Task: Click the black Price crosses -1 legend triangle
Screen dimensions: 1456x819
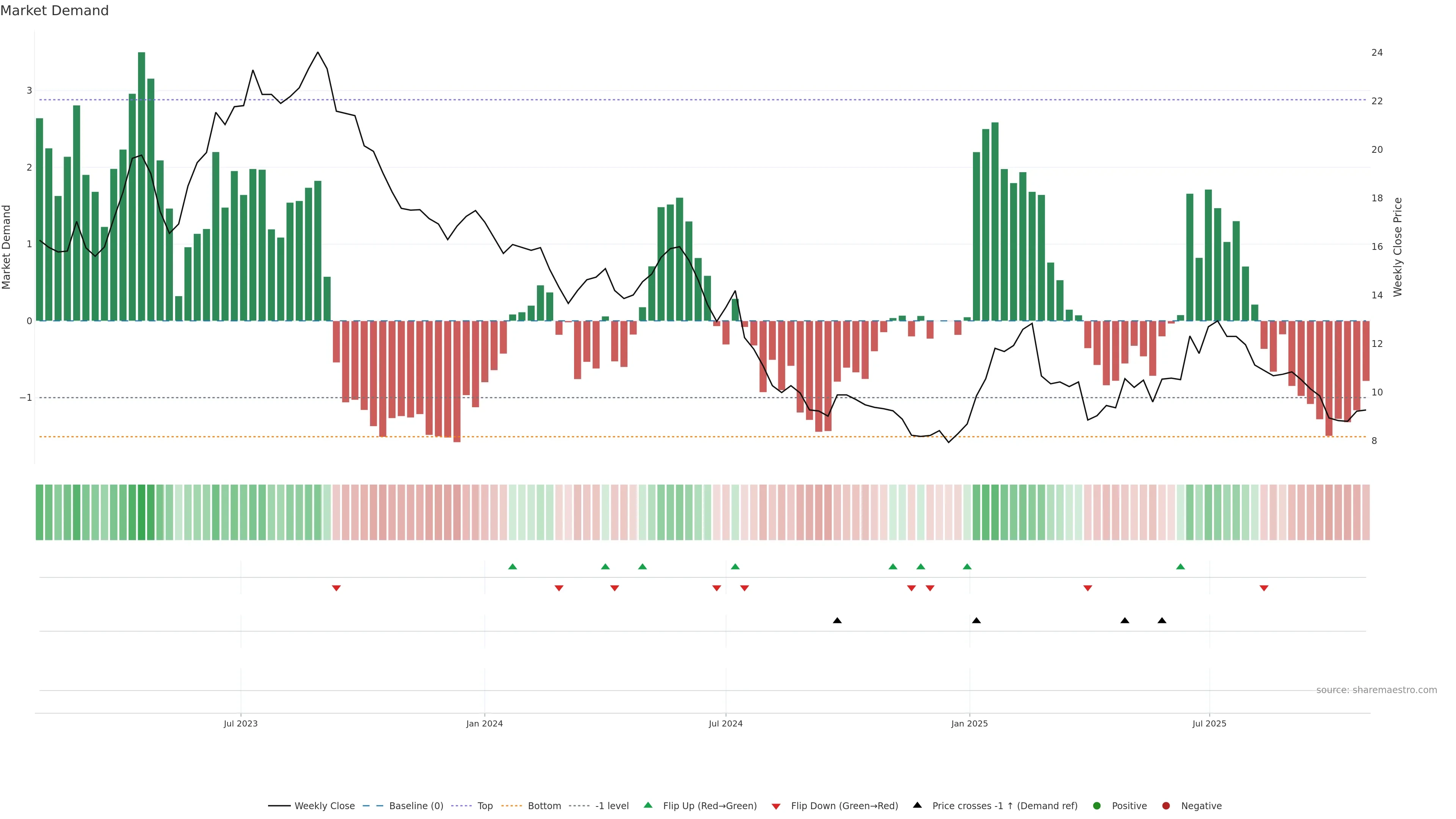Action: pos(917,805)
